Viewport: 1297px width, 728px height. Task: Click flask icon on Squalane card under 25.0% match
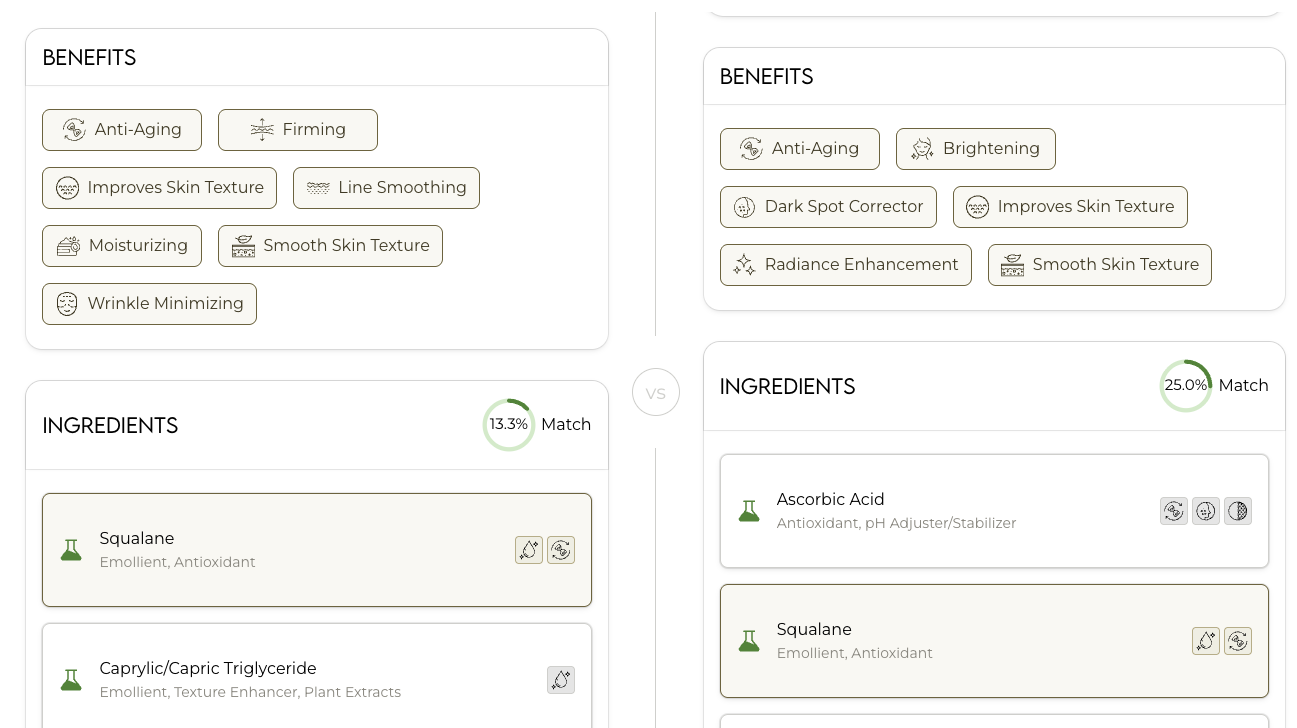click(749, 641)
